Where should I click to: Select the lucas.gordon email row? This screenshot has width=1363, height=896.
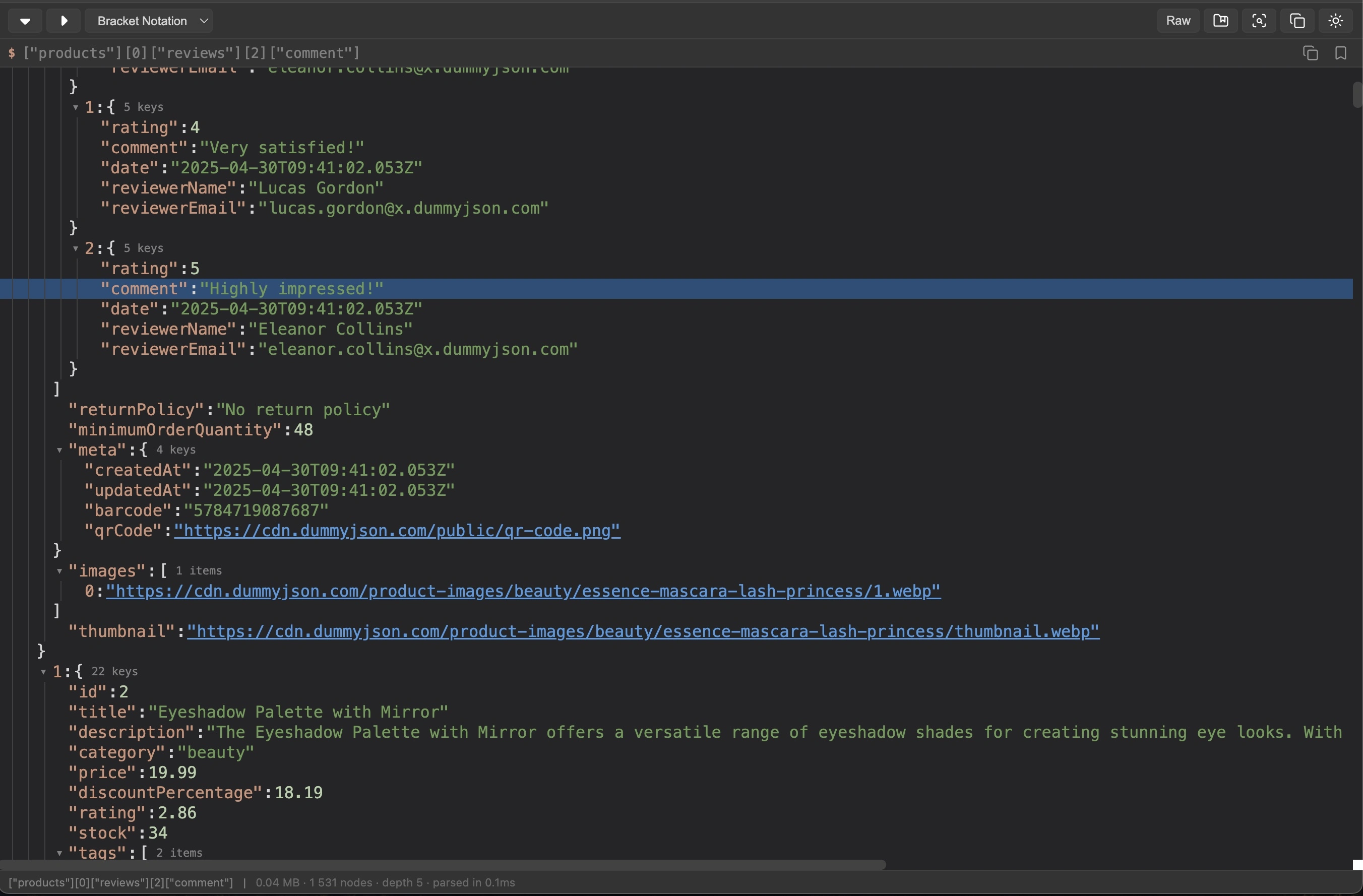tap(676, 209)
